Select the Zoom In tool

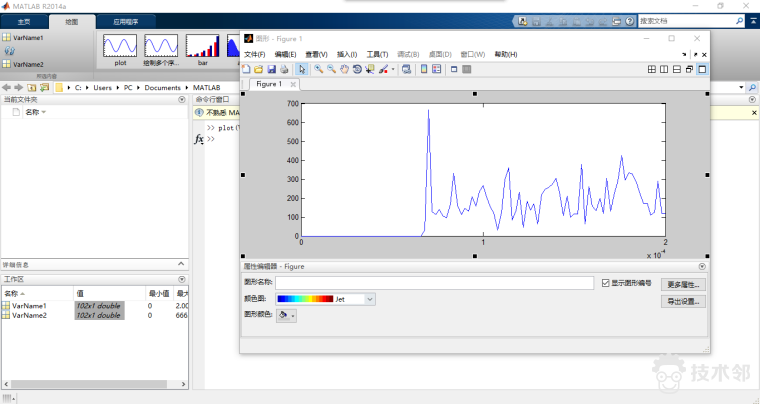pyautogui.click(x=318, y=69)
